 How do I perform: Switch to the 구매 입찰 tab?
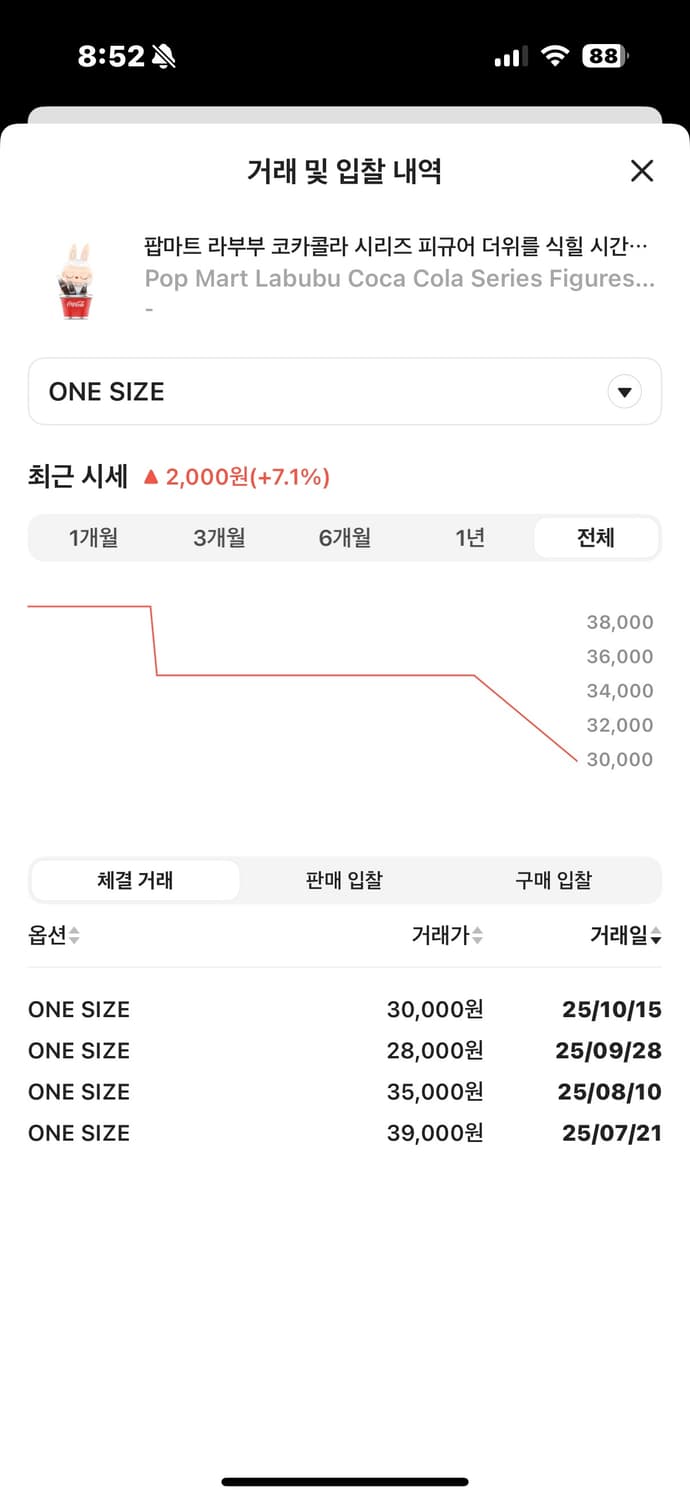pos(552,880)
